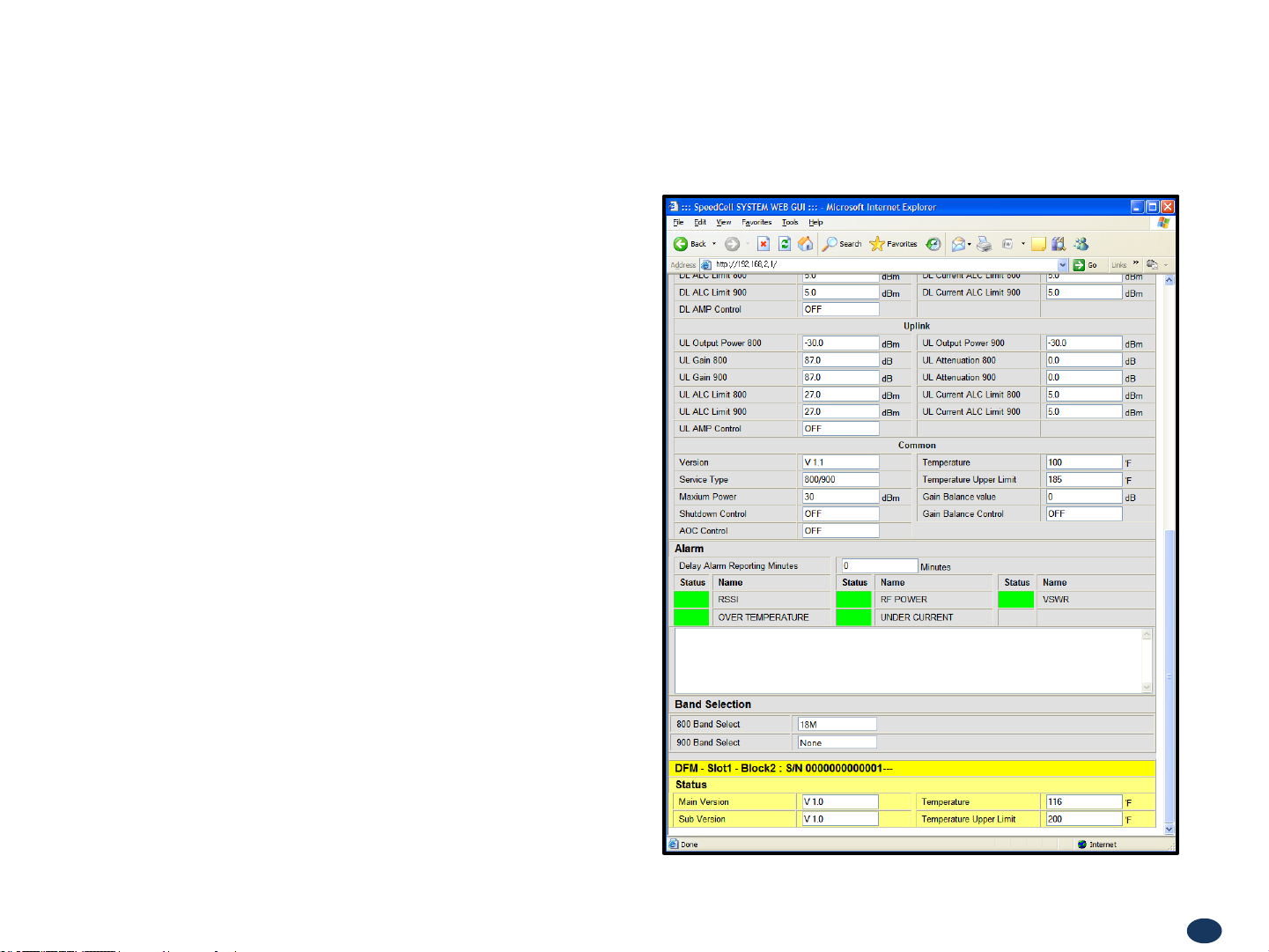Click the VSWR green status indicator

(x=1015, y=600)
